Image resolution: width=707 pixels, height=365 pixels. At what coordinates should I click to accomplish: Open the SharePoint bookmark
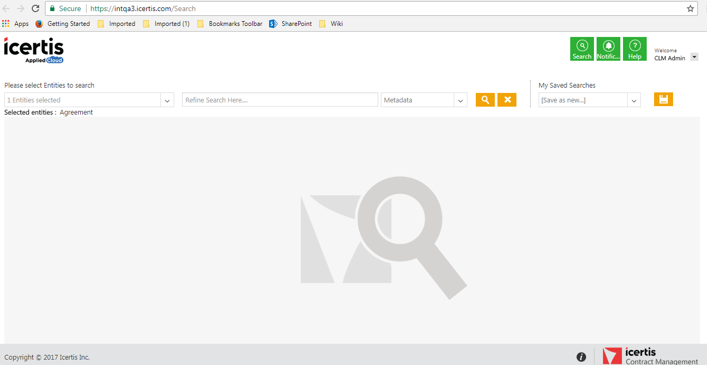point(290,24)
